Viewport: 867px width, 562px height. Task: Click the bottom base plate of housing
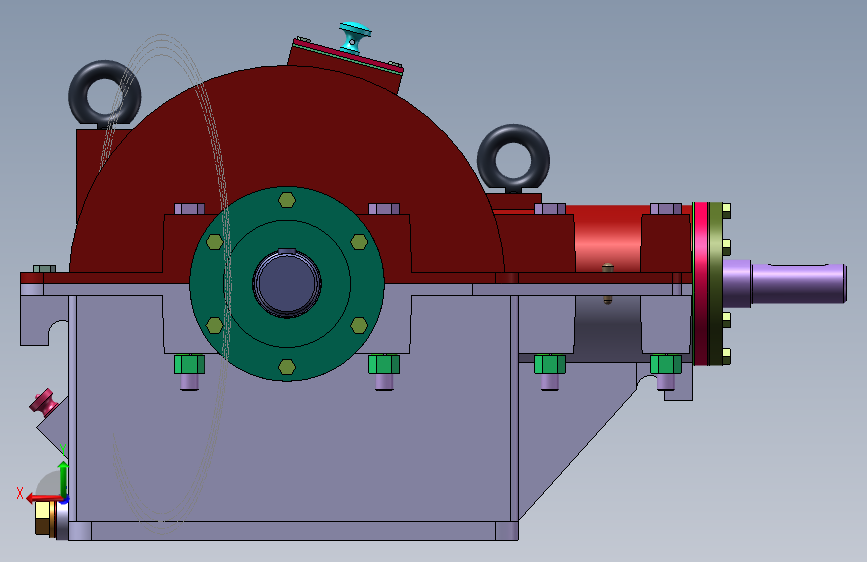coord(293,531)
